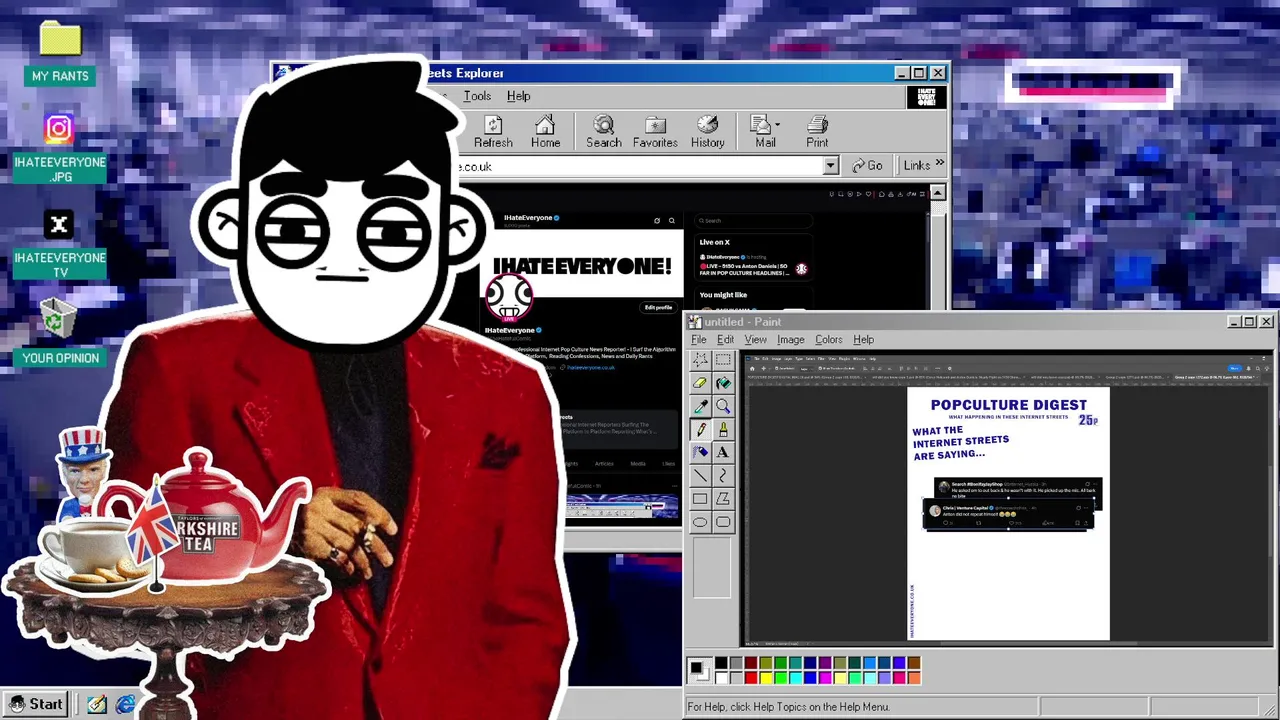Go to Home in Explorer toolbar
This screenshot has width=1280, height=720.
click(545, 131)
